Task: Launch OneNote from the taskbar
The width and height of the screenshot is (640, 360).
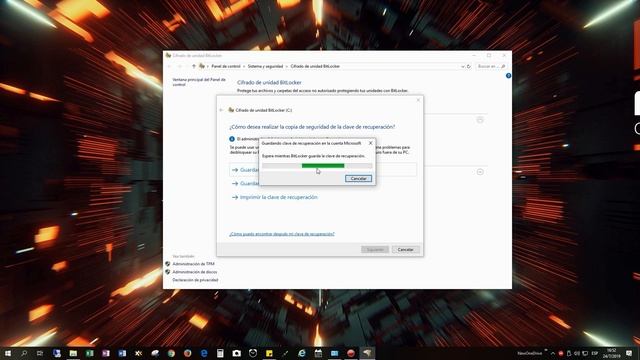Action: click(106, 353)
